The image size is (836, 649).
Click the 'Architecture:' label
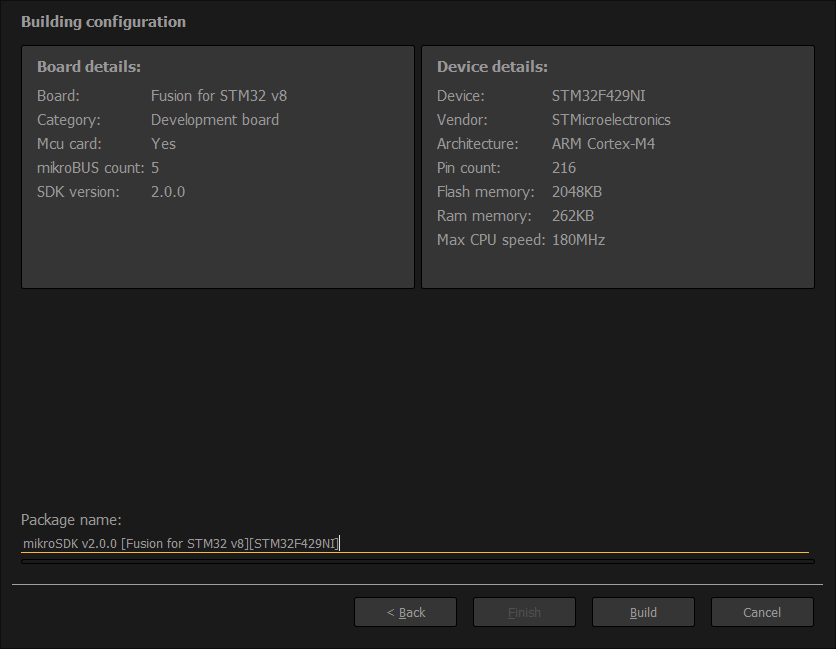coord(477,144)
